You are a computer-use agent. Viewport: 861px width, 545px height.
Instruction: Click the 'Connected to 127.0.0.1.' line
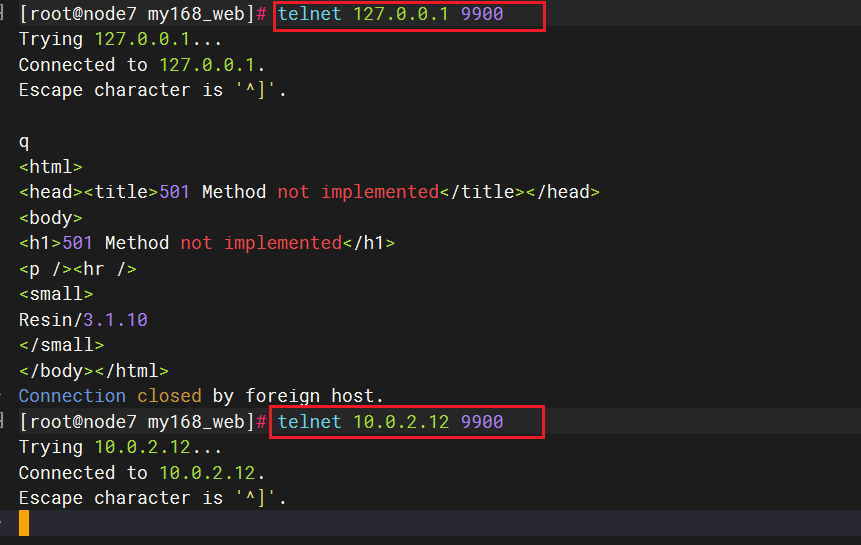[140, 65]
